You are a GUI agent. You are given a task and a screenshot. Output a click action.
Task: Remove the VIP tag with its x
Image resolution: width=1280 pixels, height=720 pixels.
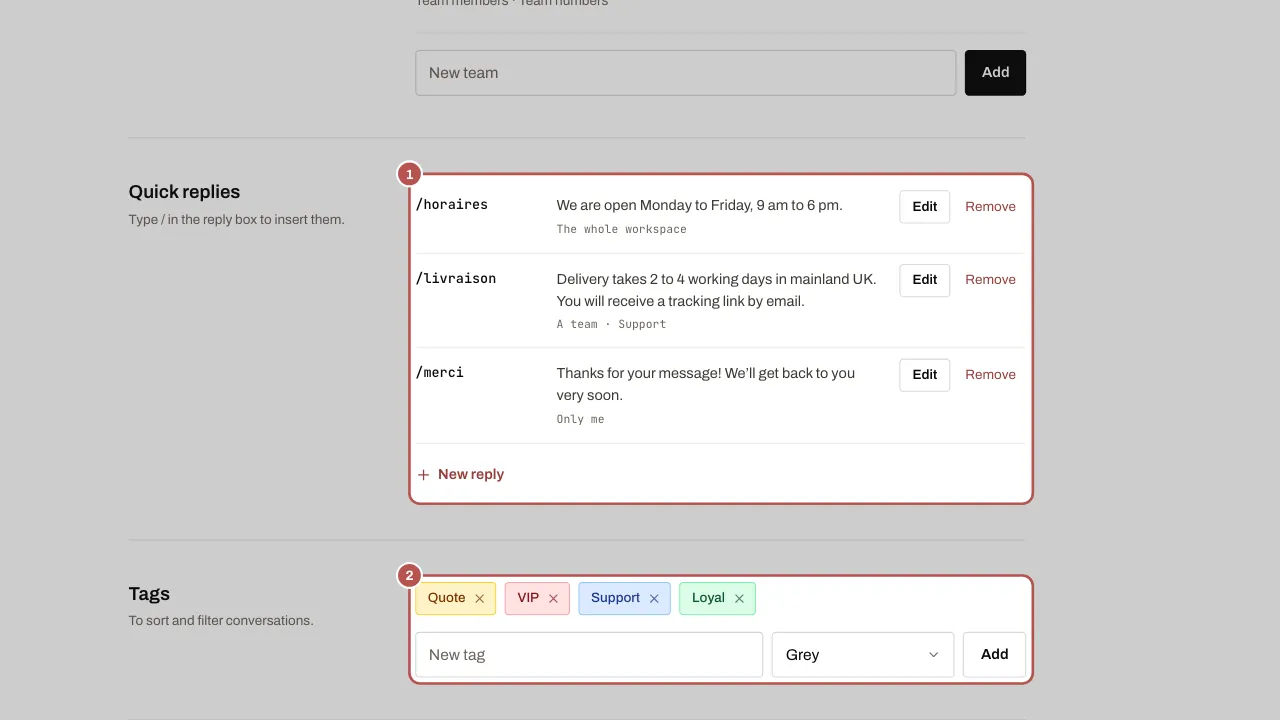553,599
